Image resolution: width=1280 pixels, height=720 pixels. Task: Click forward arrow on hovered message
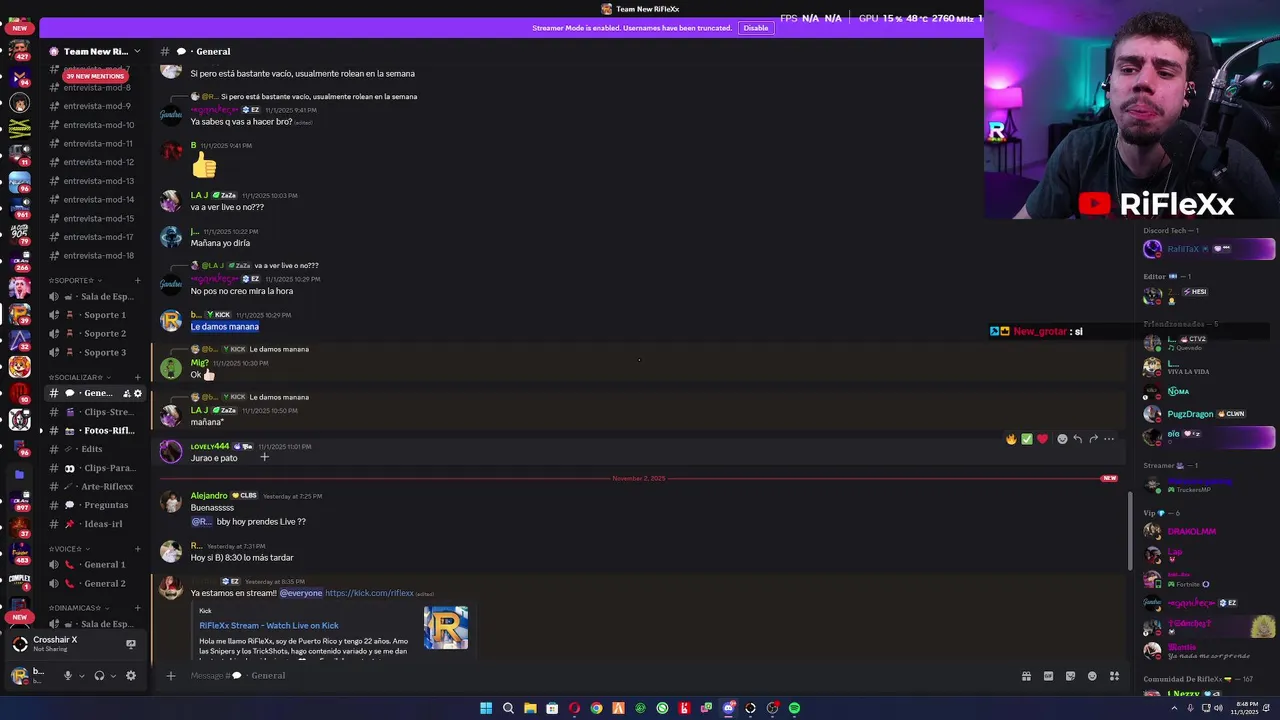[1093, 439]
